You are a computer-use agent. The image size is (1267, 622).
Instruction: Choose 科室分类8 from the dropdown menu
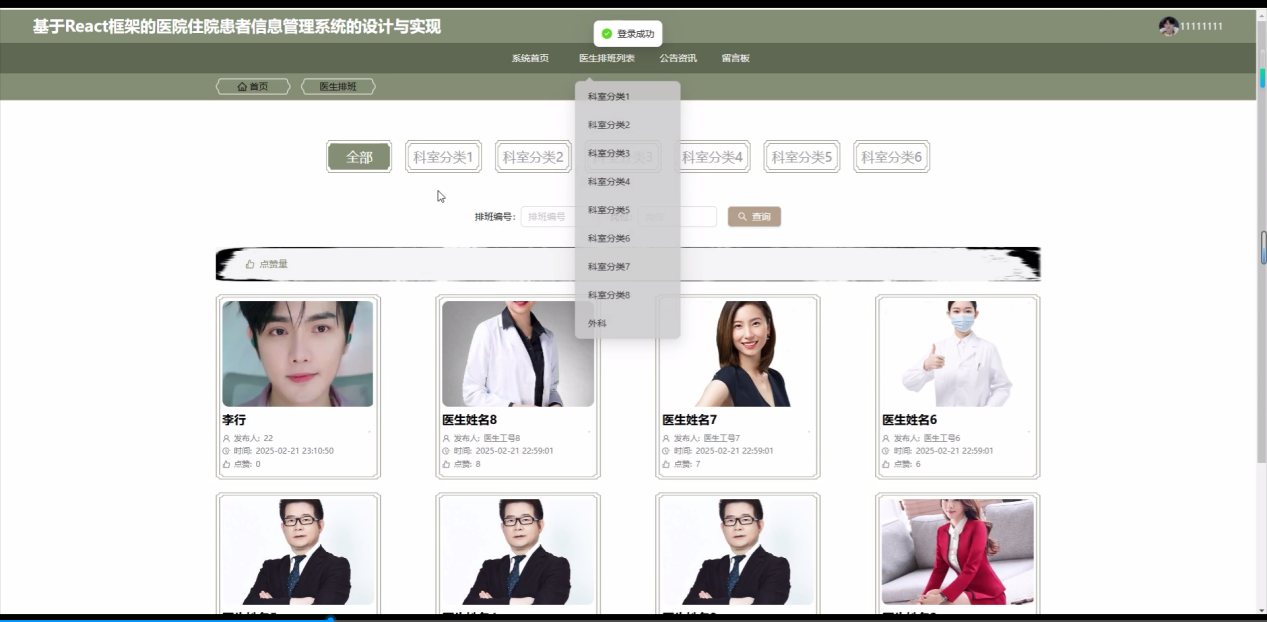click(x=628, y=295)
